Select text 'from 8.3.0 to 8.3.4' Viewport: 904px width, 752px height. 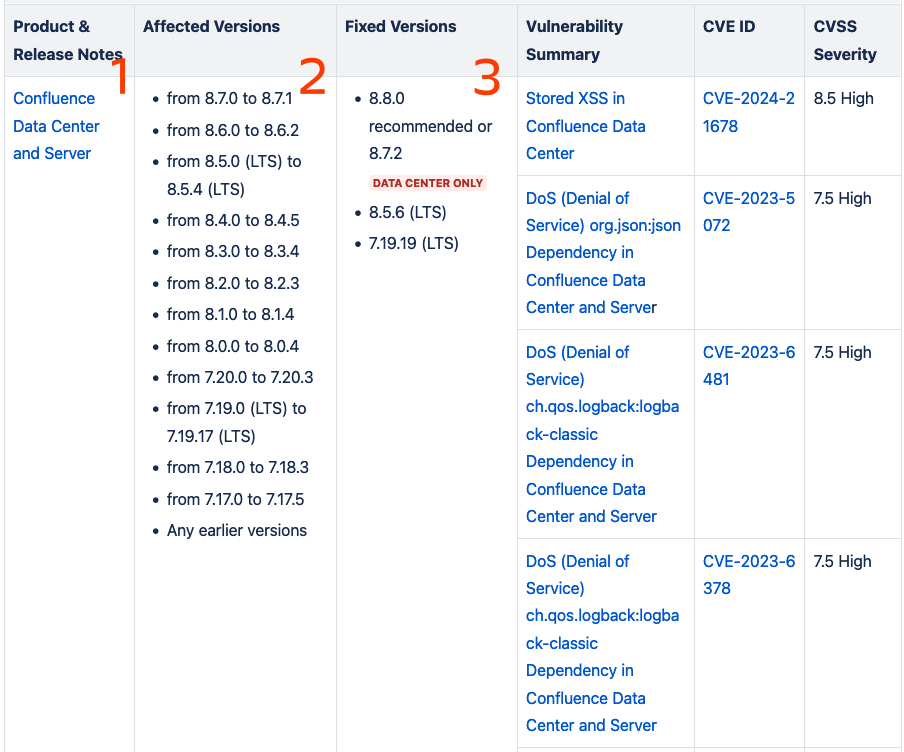pyautogui.click(x=233, y=251)
